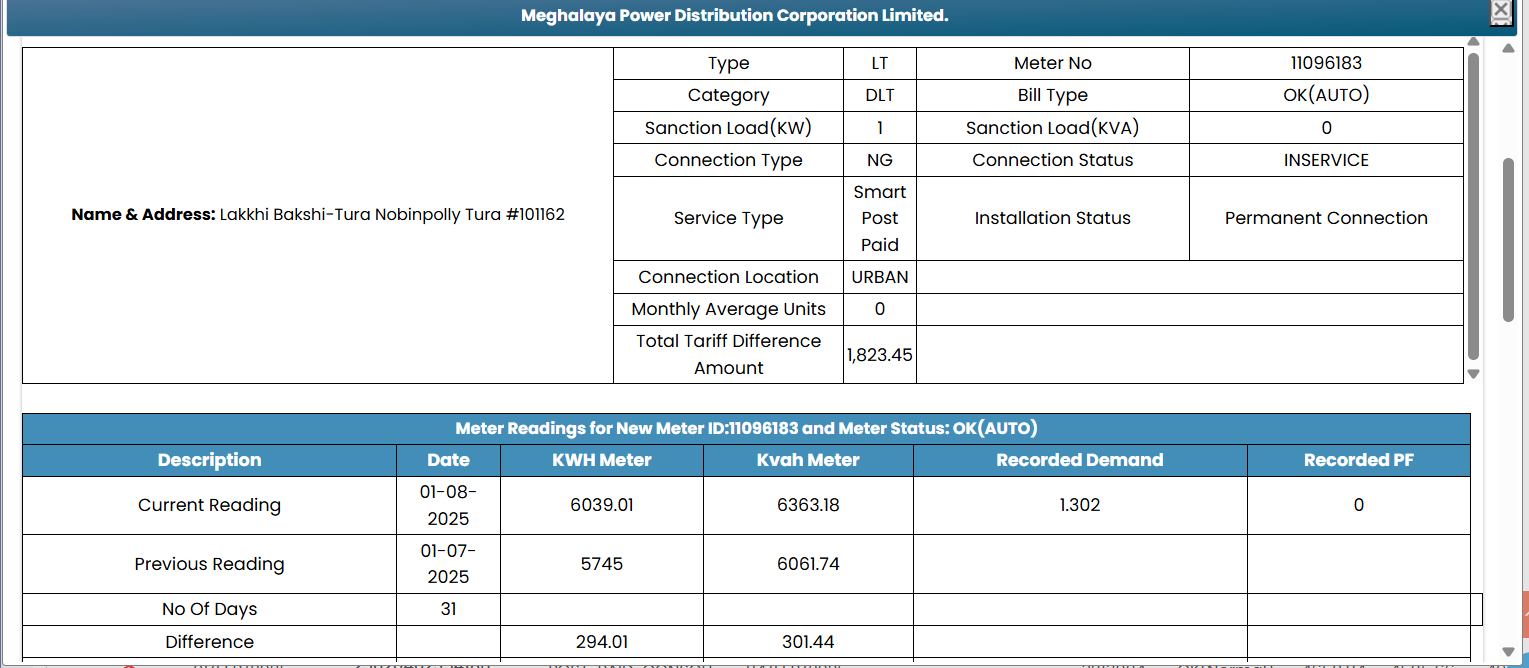The height and width of the screenshot is (668, 1529).
Task: Click the Description column header
Action: pyautogui.click(x=209, y=460)
